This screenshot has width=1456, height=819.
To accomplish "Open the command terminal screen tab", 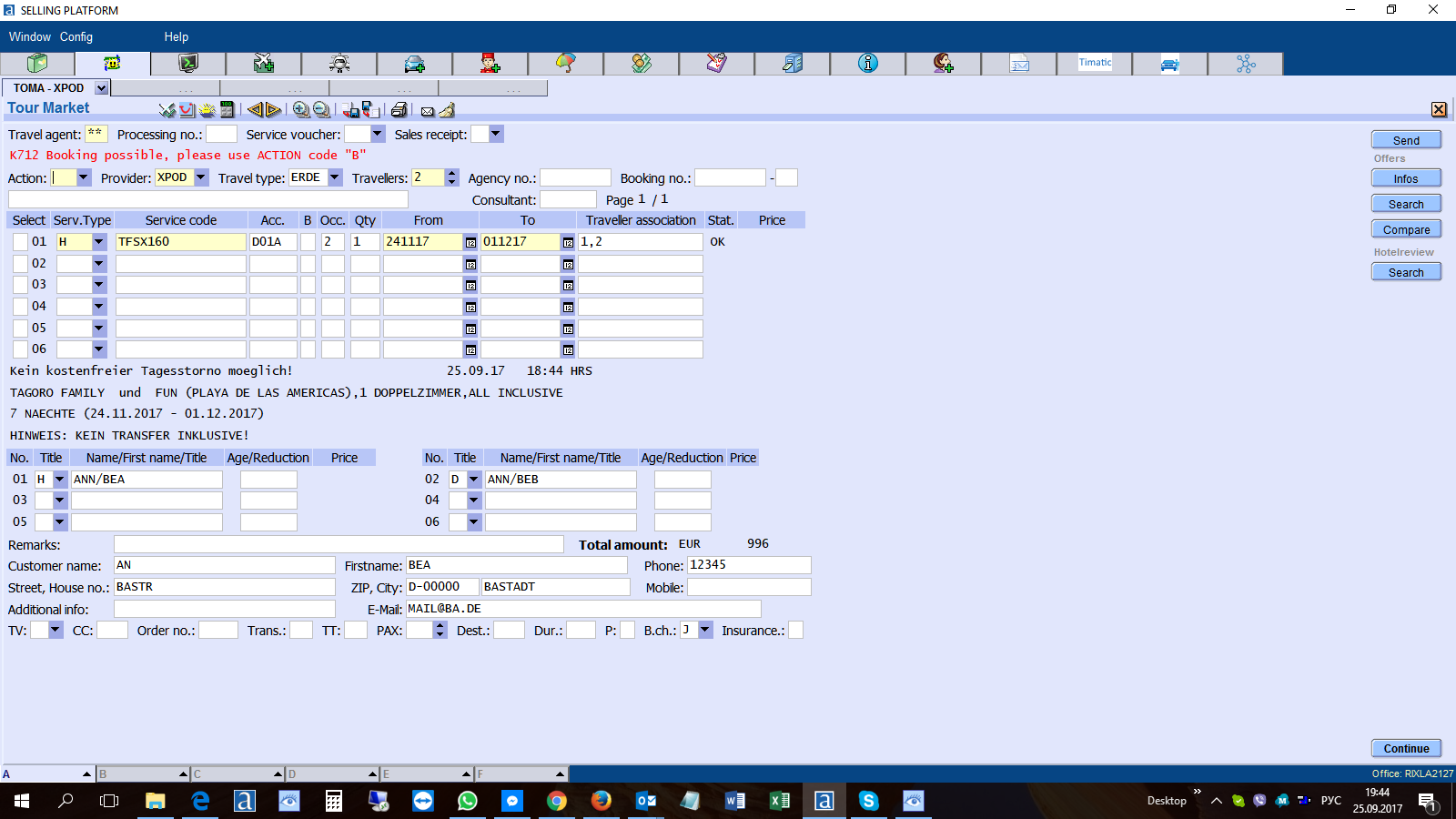I will click(188, 63).
